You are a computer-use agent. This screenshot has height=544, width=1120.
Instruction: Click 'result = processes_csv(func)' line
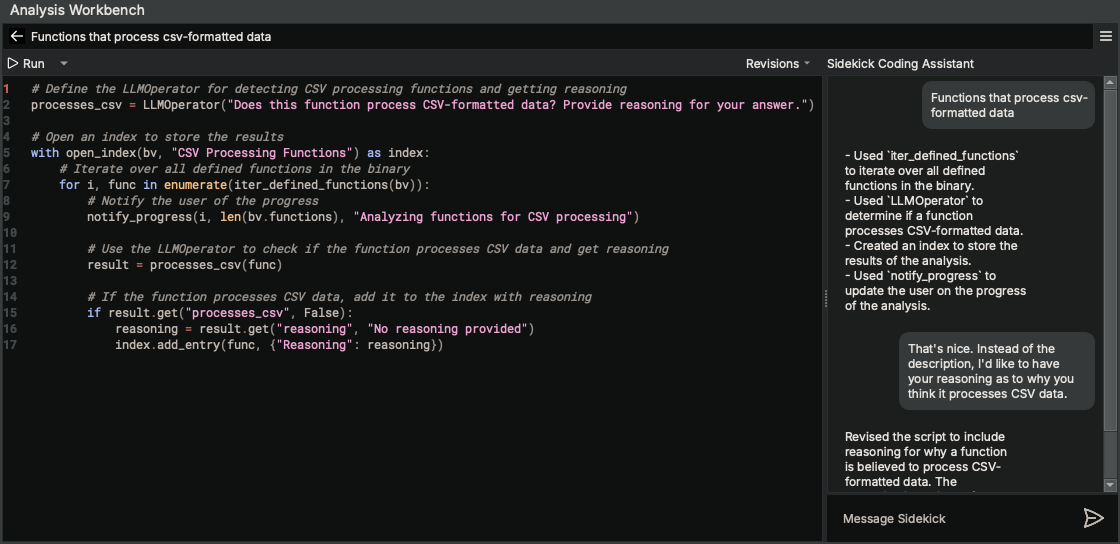[x=184, y=265]
